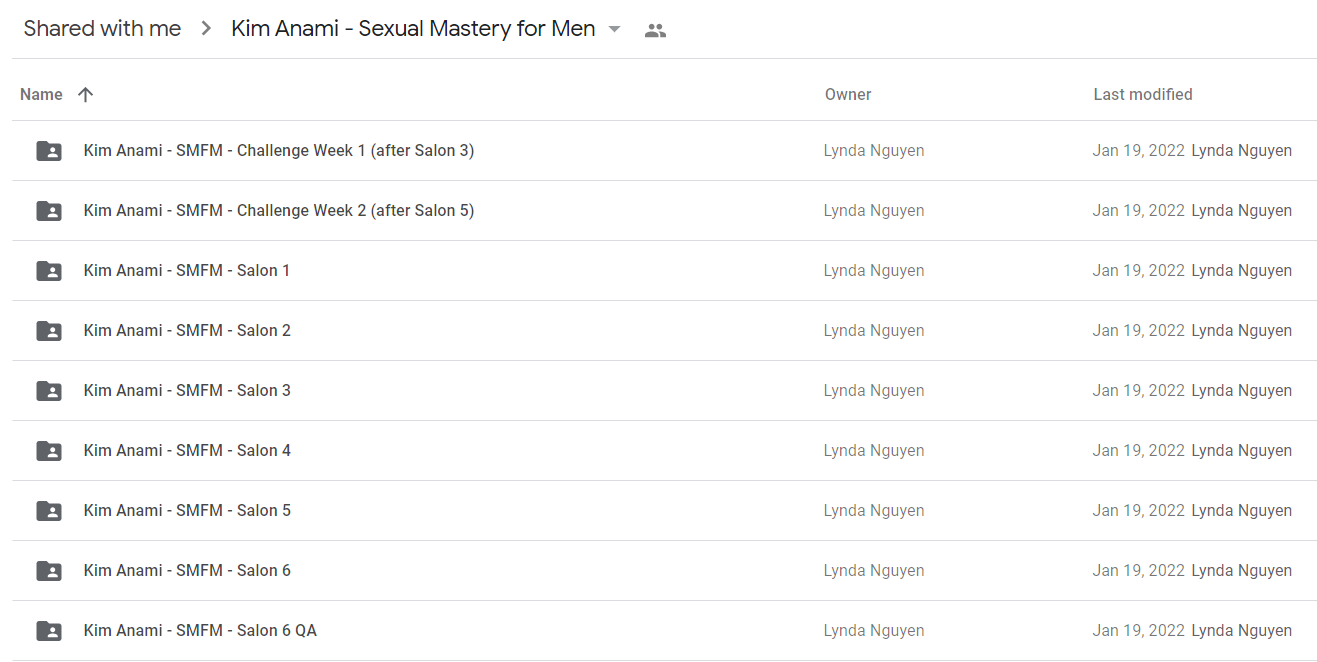Sort the list by Last modified header

(1143, 94)
